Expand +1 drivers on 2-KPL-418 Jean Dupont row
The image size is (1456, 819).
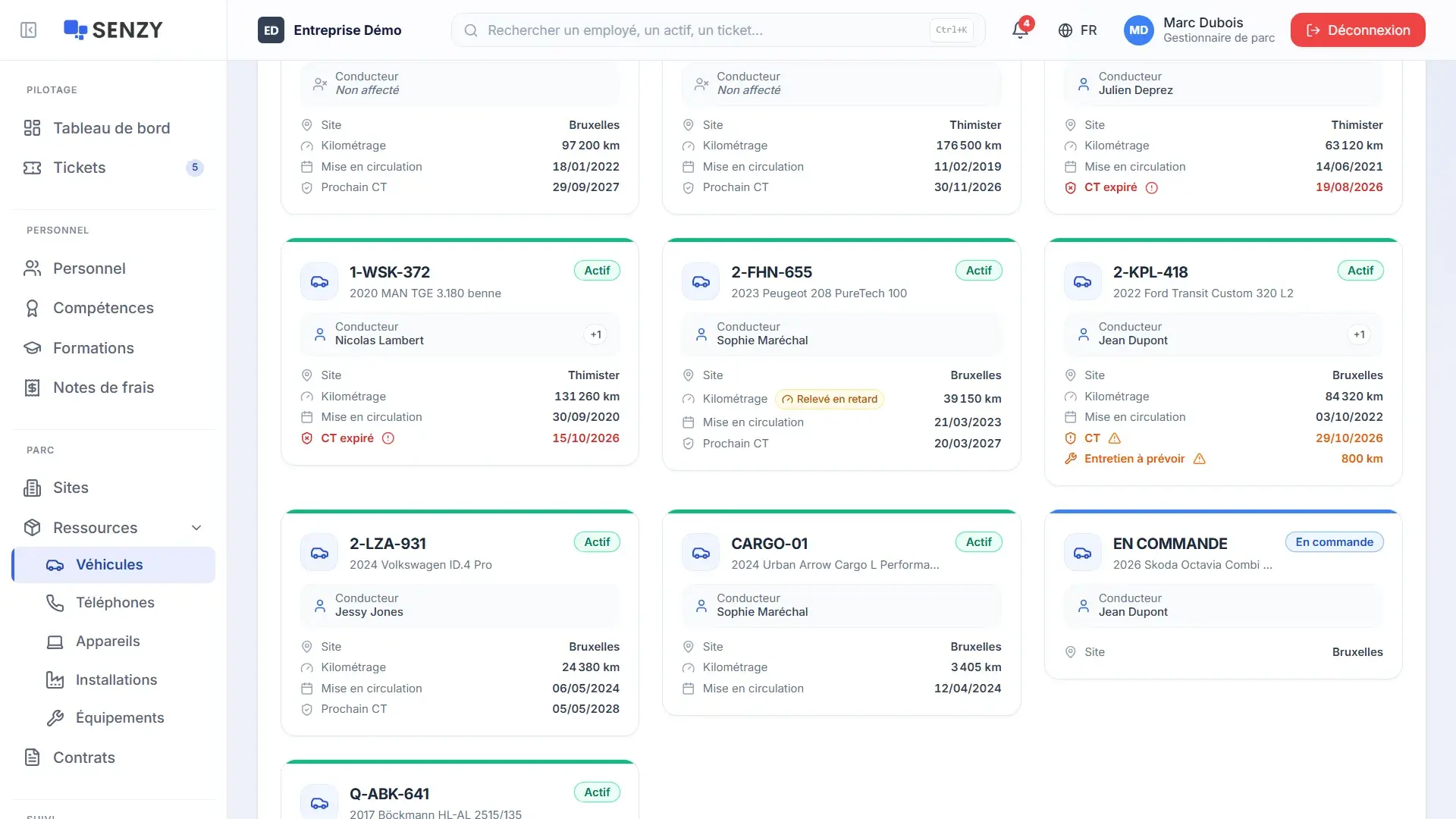click(1360, 334)
